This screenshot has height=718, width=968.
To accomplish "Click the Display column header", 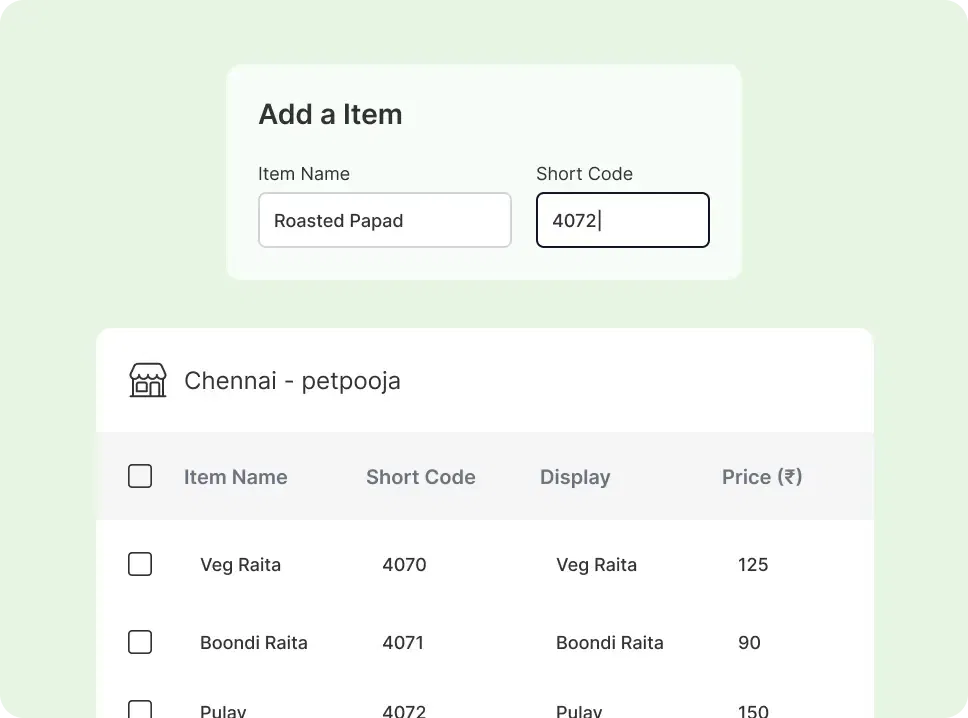I will 575,477.
